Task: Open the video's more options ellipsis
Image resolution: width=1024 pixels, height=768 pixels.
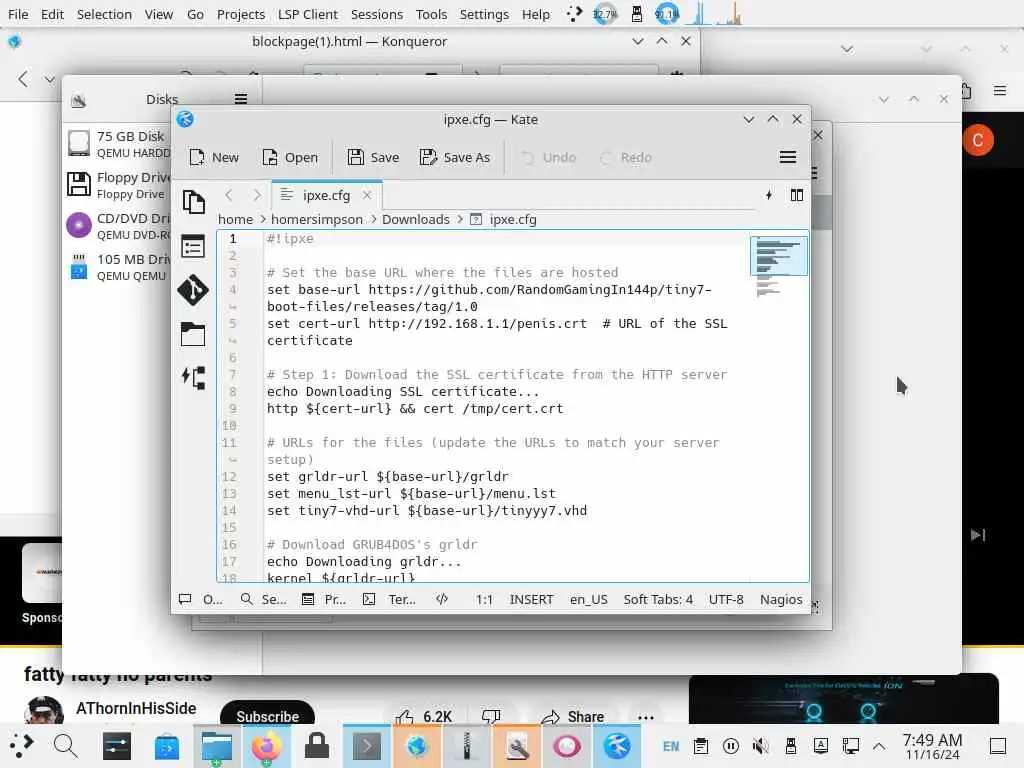Action: (645, 717)
